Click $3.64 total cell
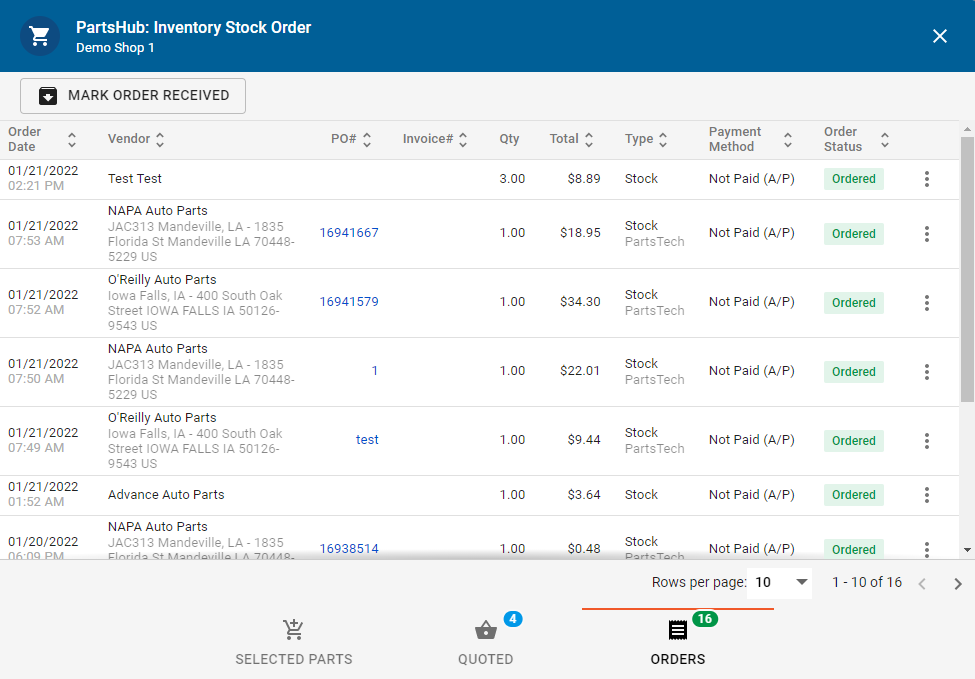The image size is (975, 679). (584, 494)
